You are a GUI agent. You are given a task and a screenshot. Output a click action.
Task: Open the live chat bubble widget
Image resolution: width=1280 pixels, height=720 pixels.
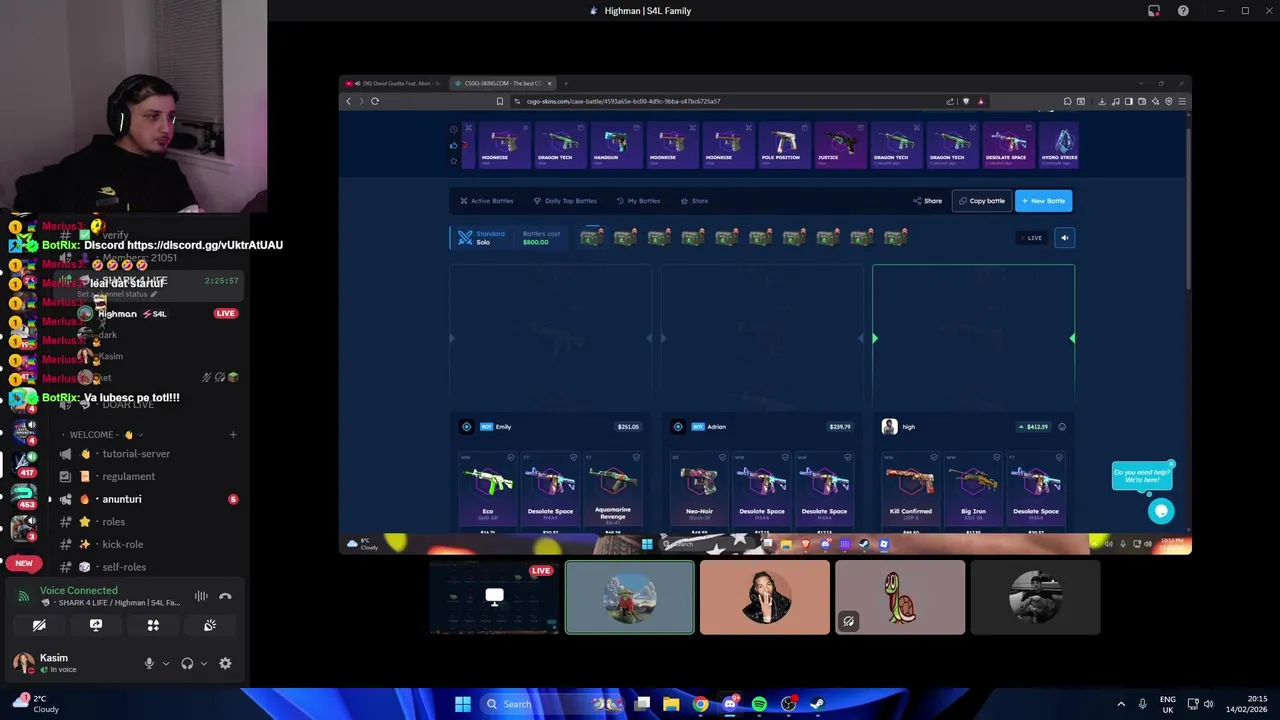tap(1161, 511)
